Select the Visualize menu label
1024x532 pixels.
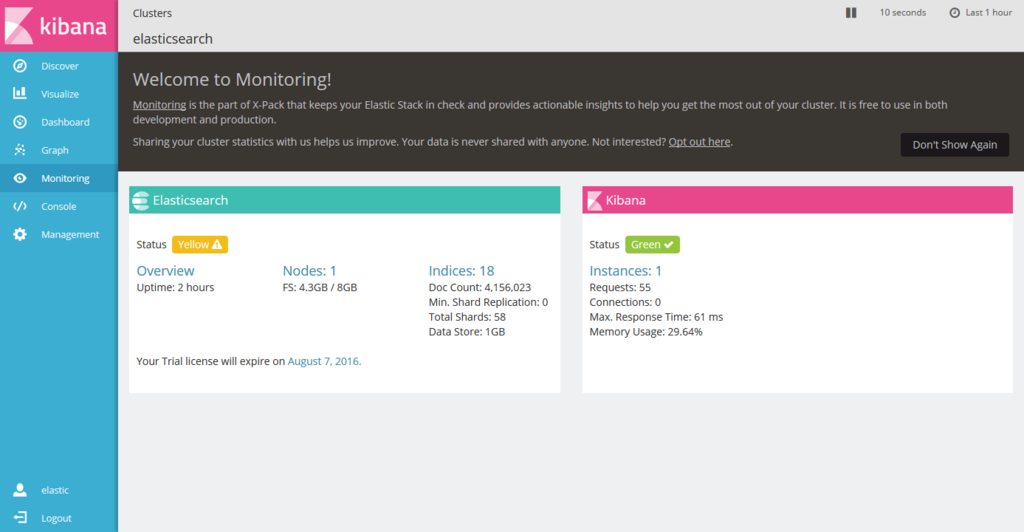pyautogui.click(x=60, y=94)
